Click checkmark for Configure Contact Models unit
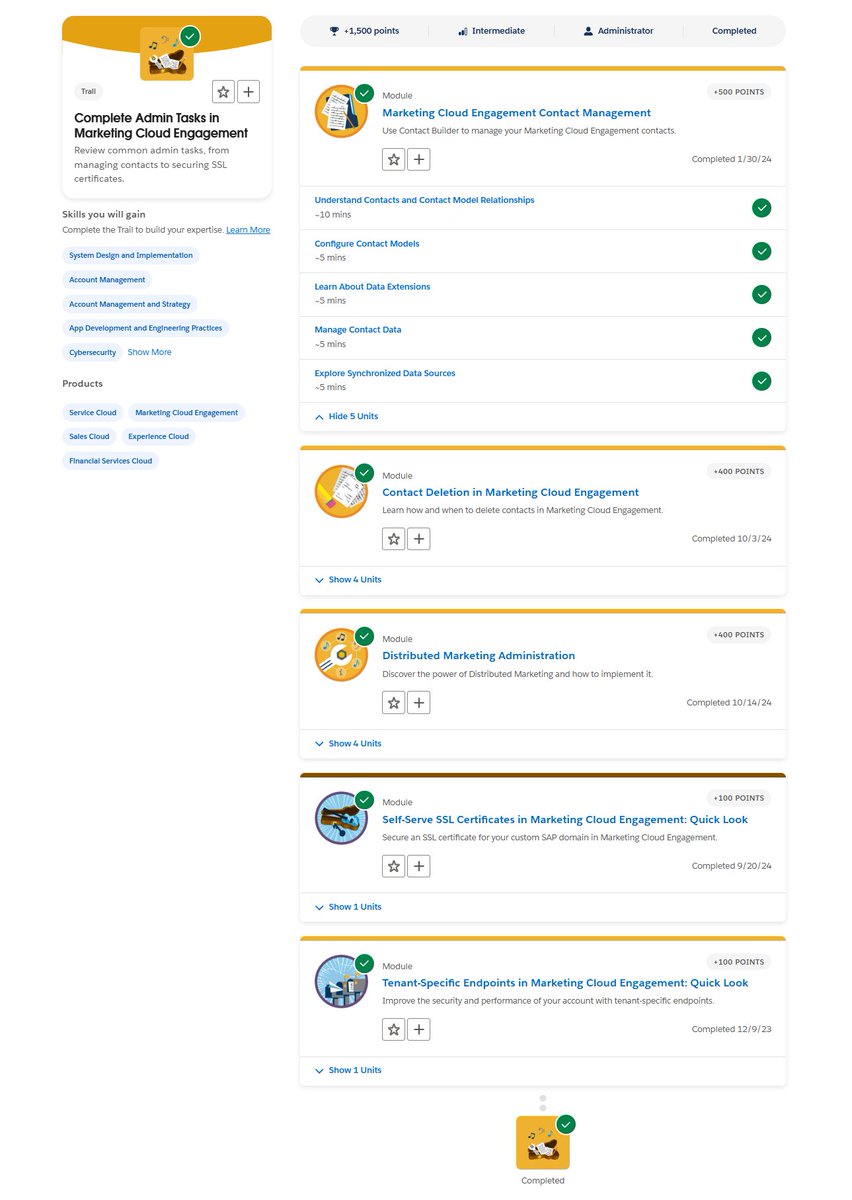The width and height of the screenshot is (852, 1200). point(762,251)
